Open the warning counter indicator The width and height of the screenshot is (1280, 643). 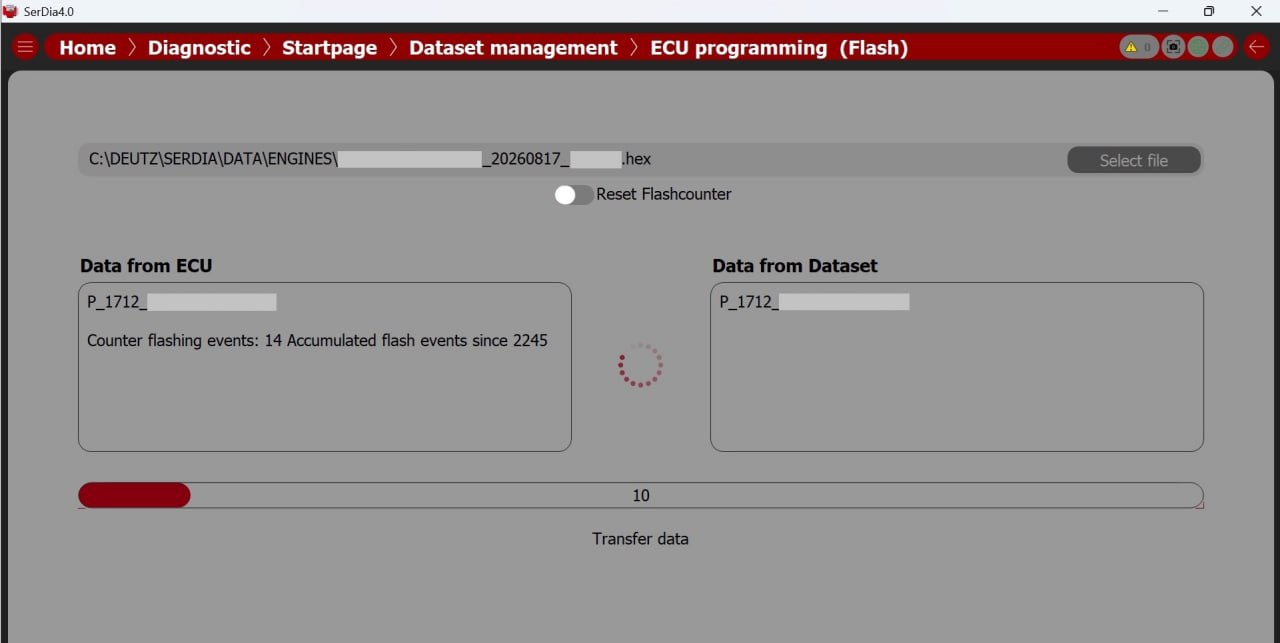pos(1138,47)
